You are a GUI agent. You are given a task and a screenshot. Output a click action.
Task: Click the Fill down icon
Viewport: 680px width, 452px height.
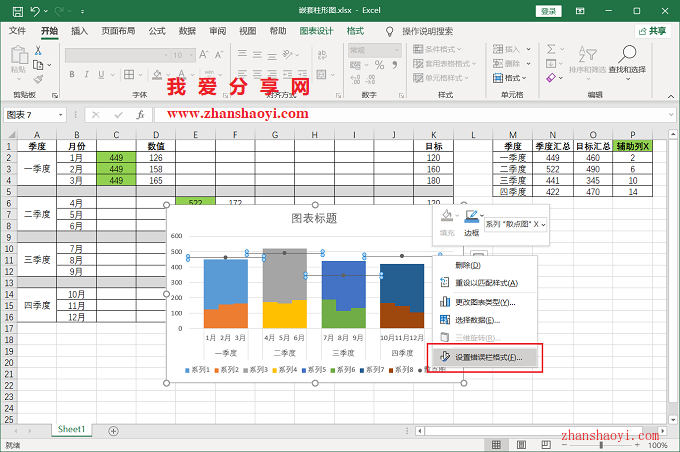pyautogui.click(x=551, y=64)
